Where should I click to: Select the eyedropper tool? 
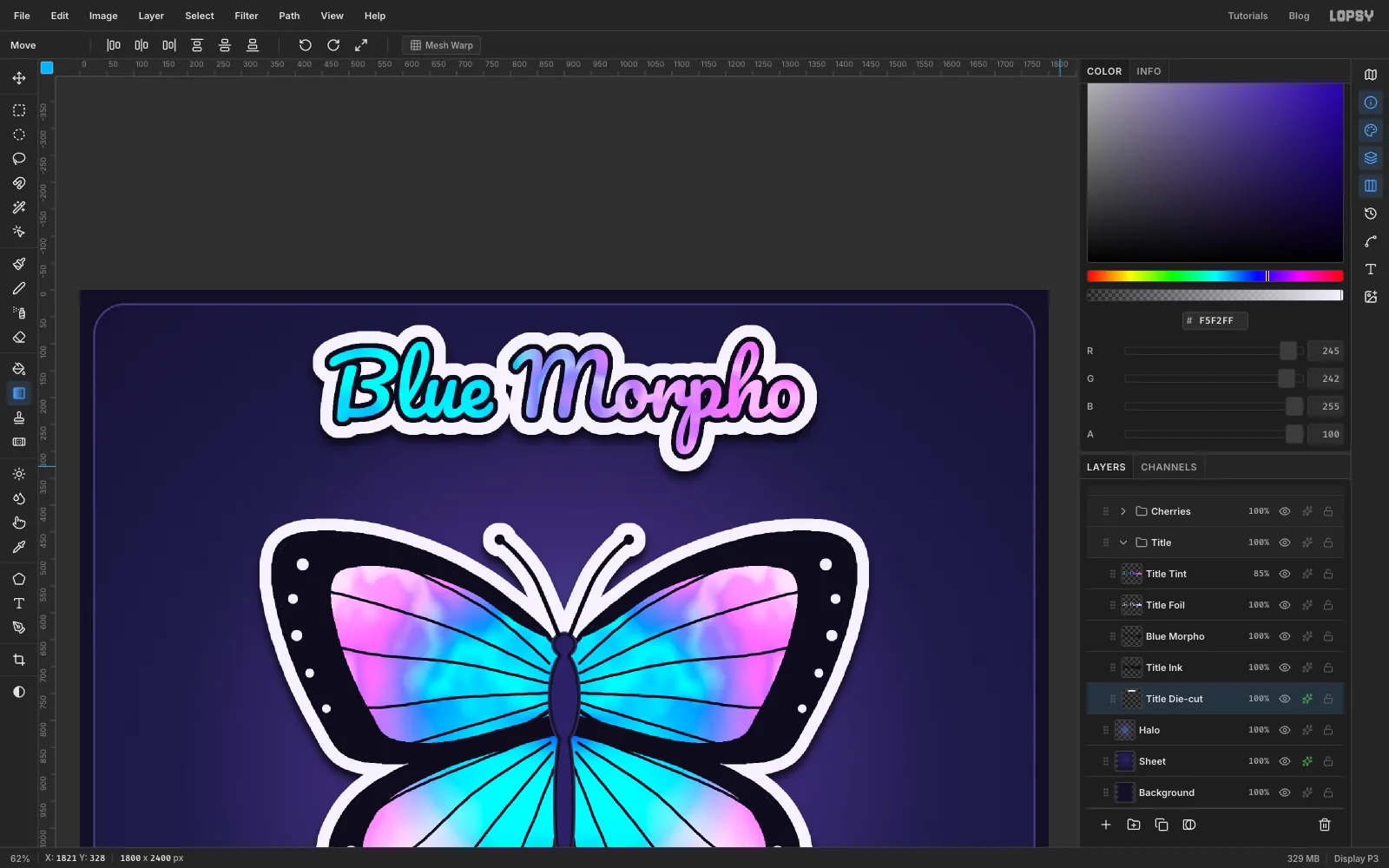coord(19,547)
